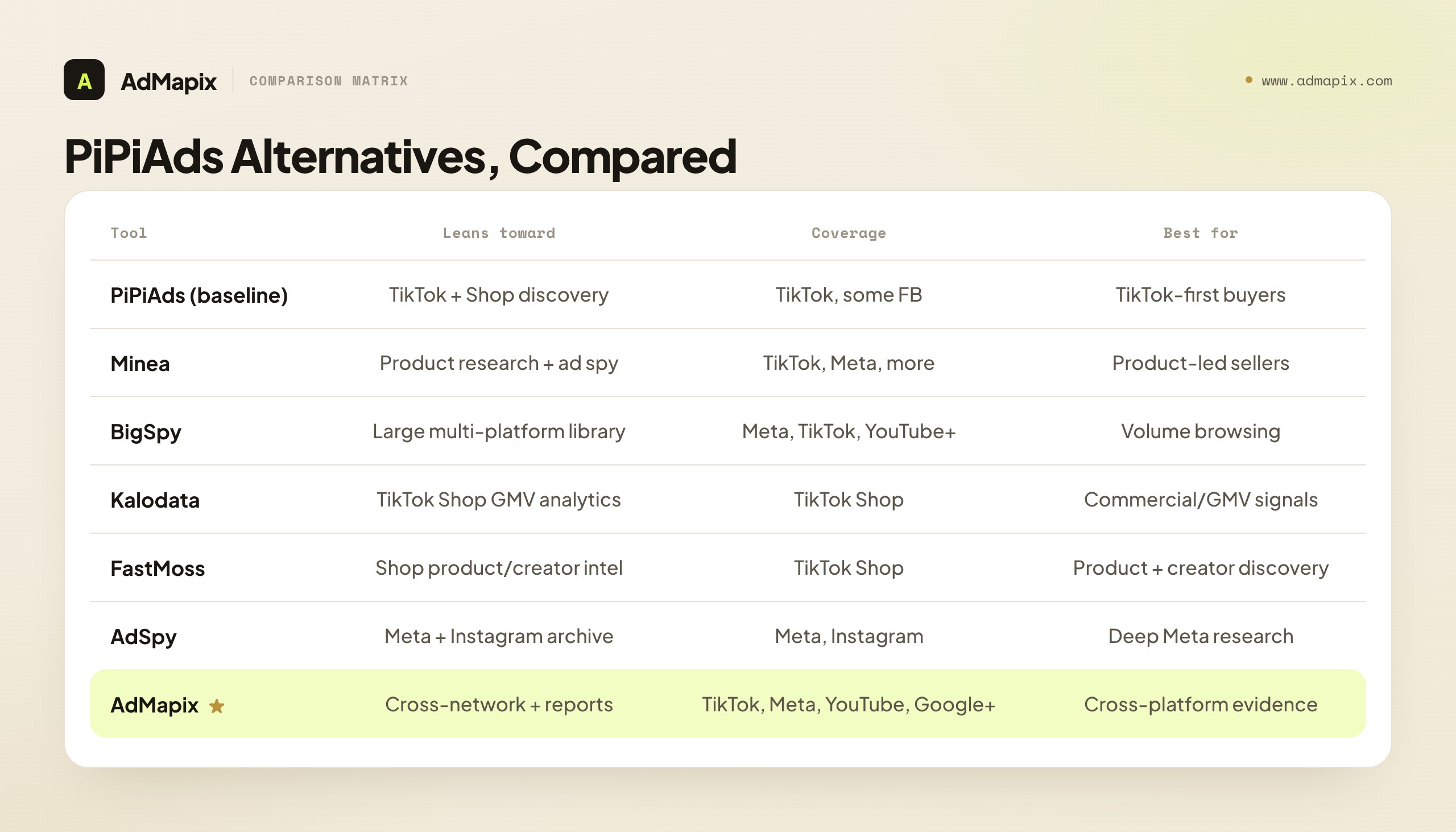The width and height of the screenshot is (1456, 832).
Task: Select the Minea row name
Action: click(140, 363)
